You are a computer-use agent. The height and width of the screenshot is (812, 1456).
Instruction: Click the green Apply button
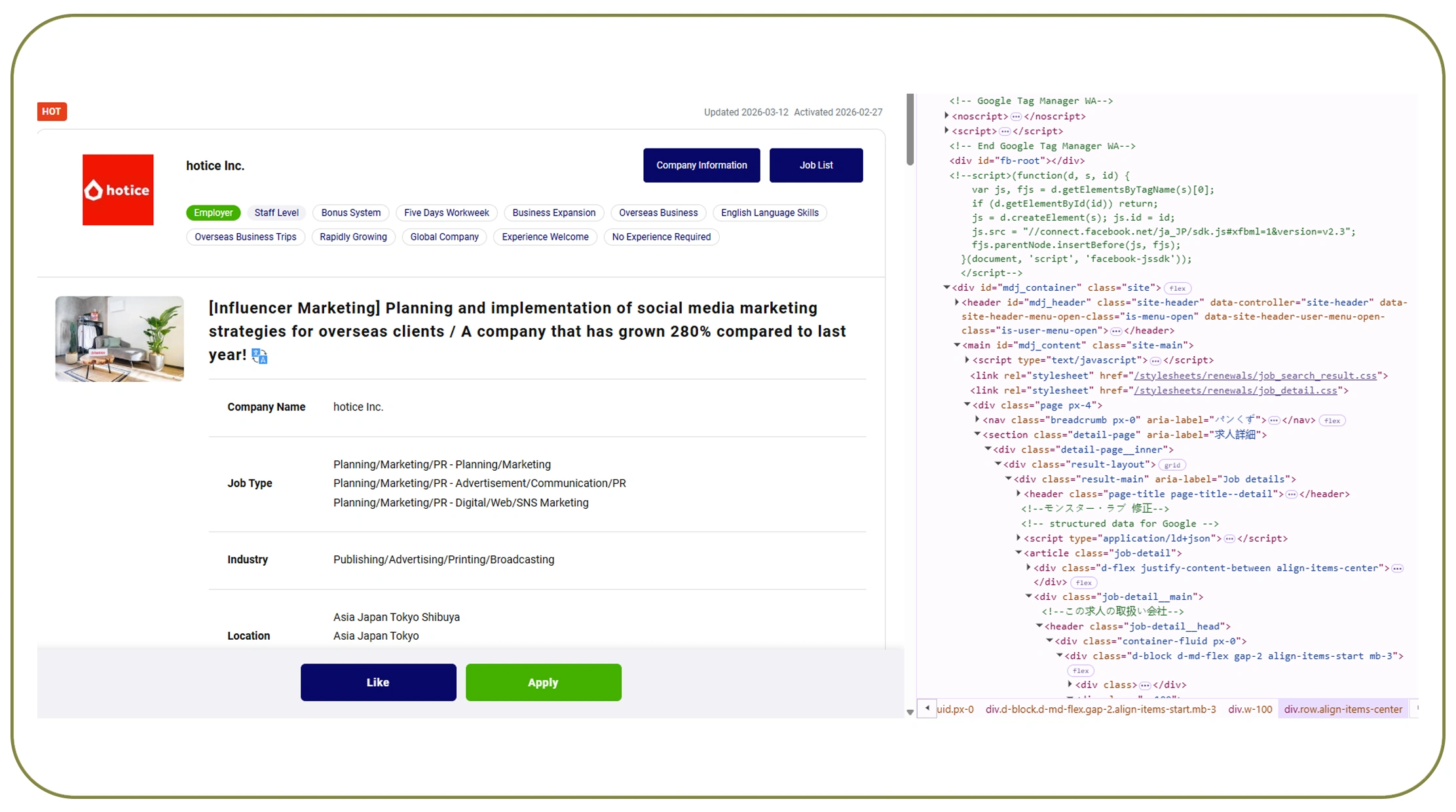point(543,682)
